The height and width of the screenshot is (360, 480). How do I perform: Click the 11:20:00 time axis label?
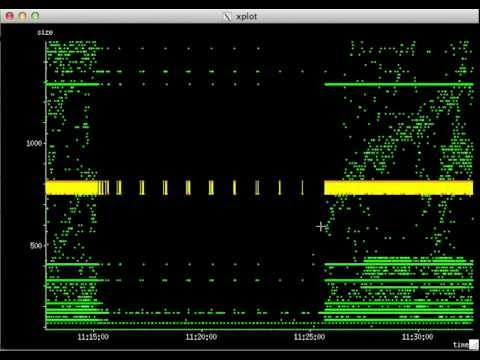click(201, 337)
